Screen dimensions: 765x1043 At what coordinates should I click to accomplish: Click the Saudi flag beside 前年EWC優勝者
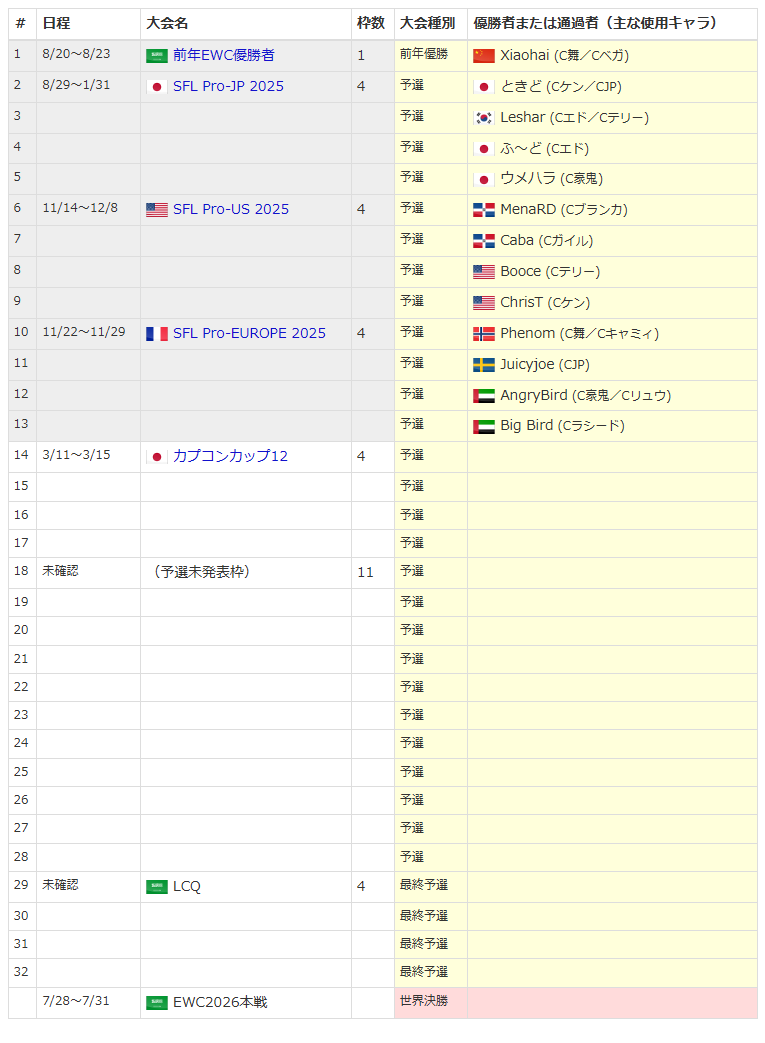[x=157, y=56]
